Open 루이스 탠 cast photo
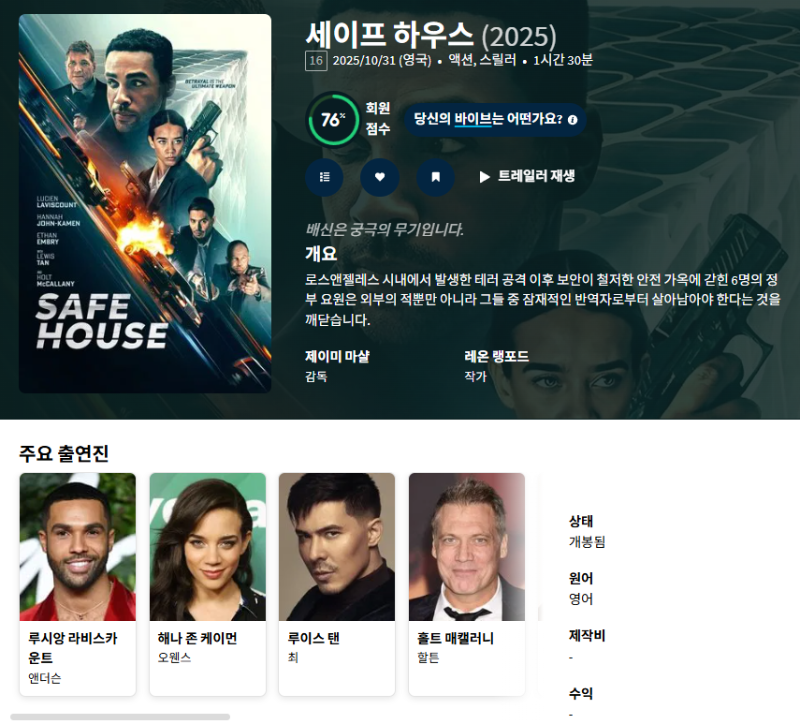This screenshot has width=800, height=724. 337,546
